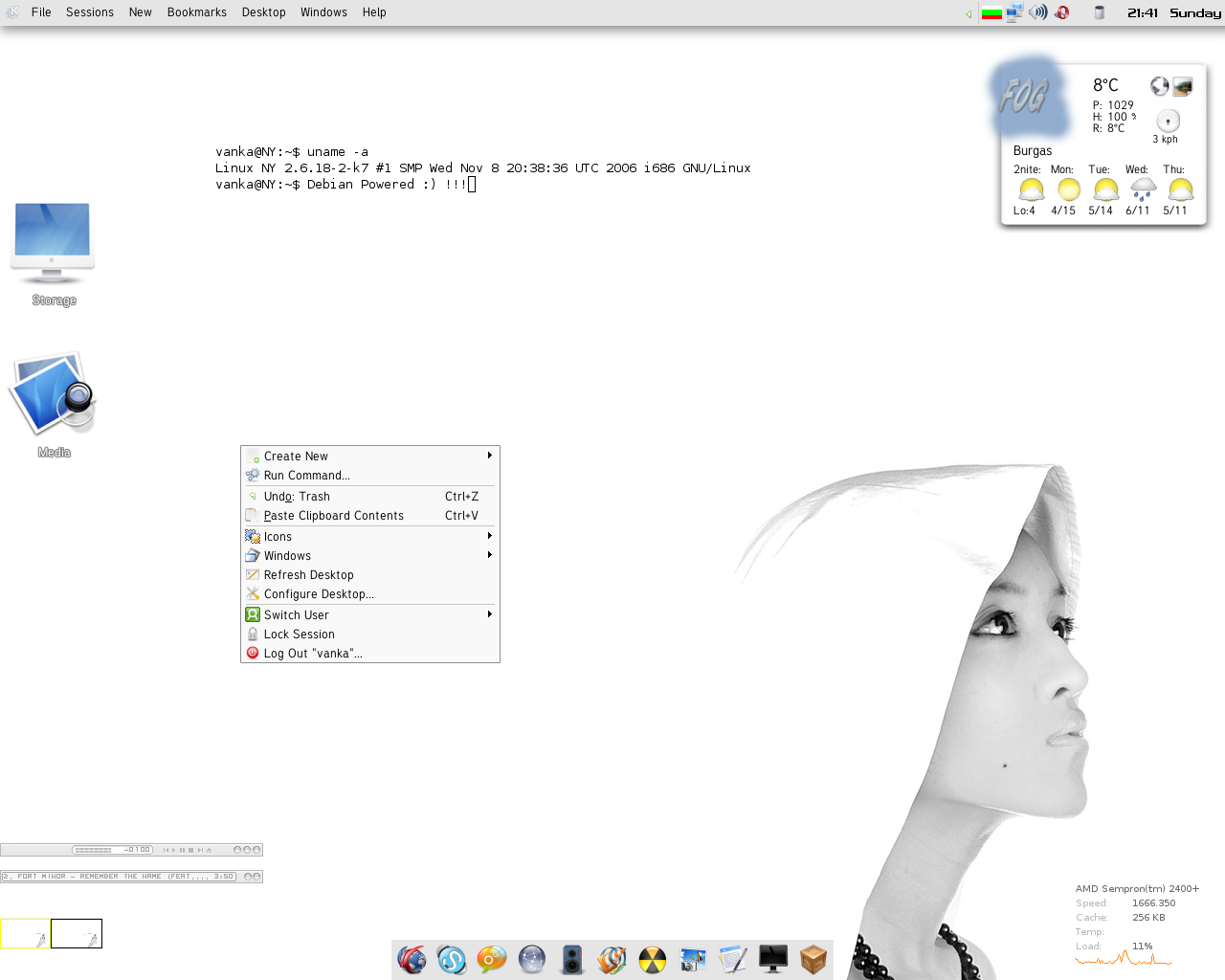The width and height of the screenshot is (1225, 980).
Task: Open Configure Desktop... entry
Action: pos(370,594)
